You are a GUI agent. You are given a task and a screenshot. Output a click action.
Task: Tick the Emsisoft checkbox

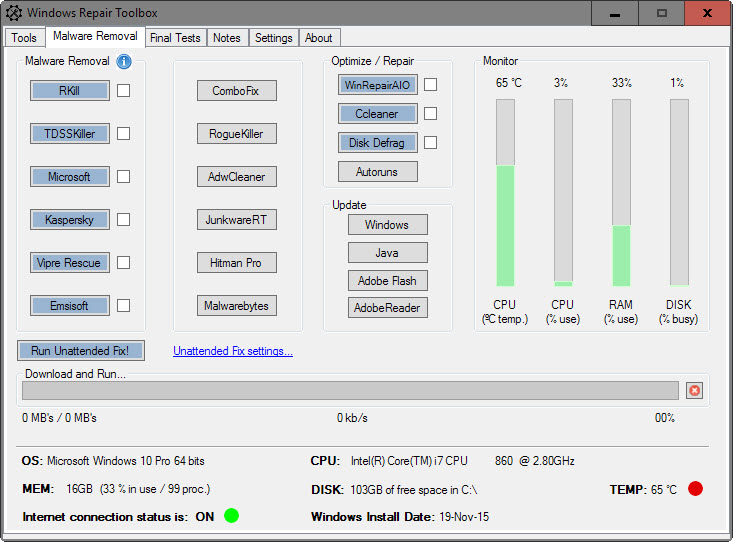tap(123, 305)
